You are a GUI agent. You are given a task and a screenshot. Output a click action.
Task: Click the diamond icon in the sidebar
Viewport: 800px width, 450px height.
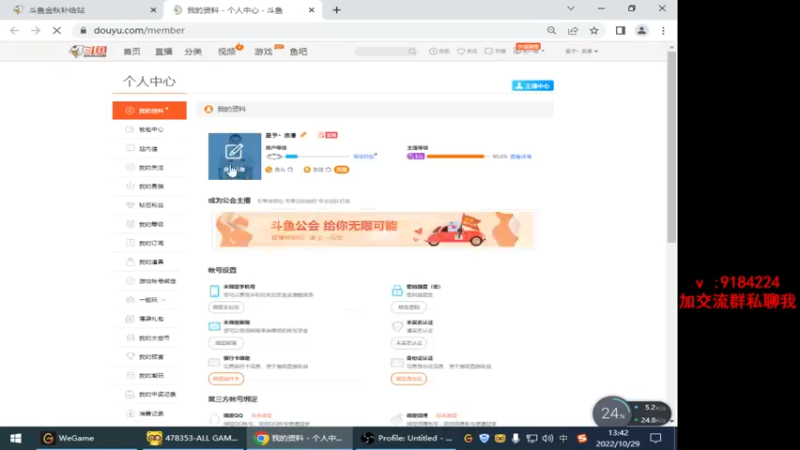pyautogui.click(x=130, y=205)
